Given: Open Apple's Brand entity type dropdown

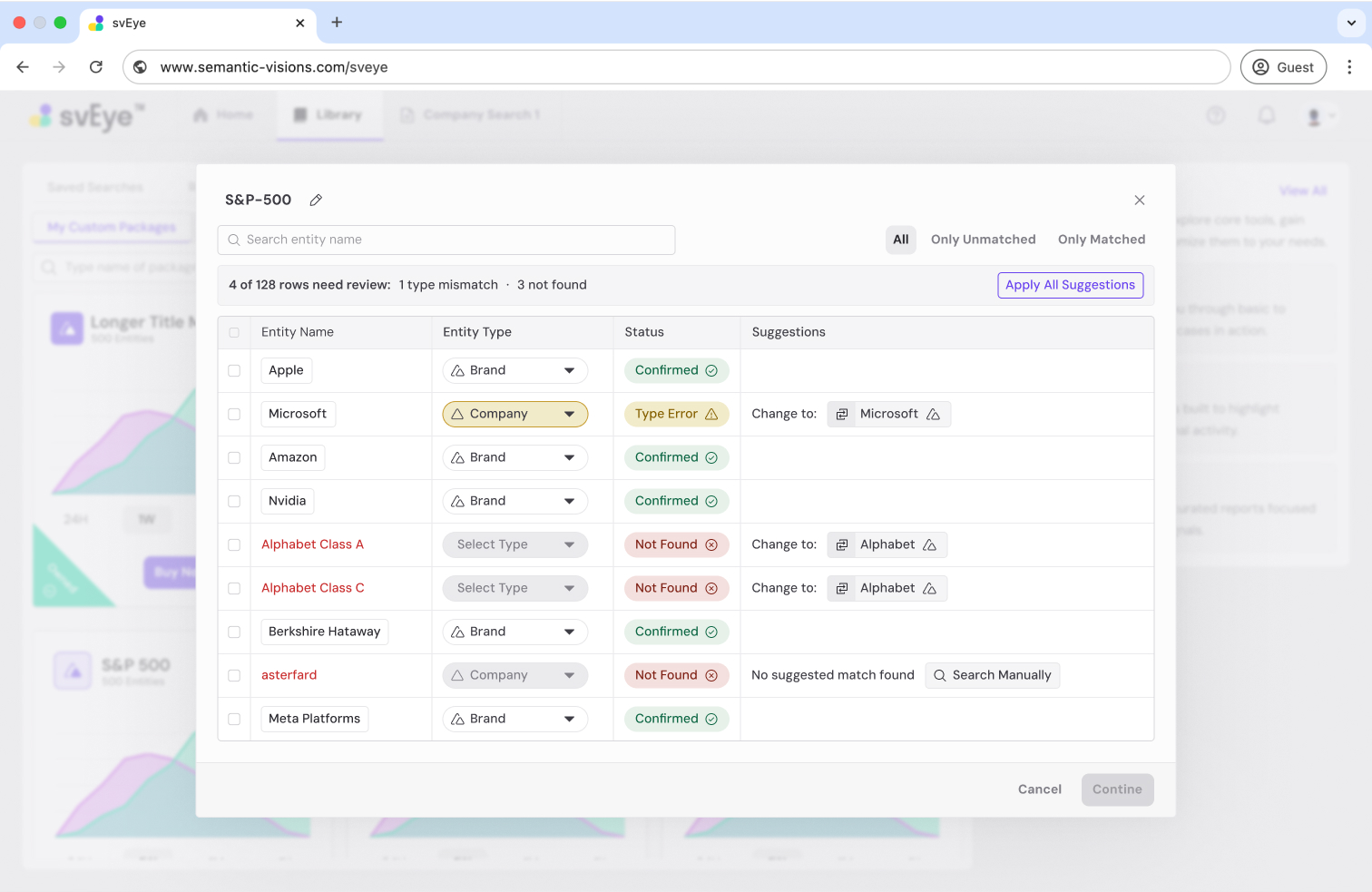Looking at the screenshot, I should (x=515, y=370).
